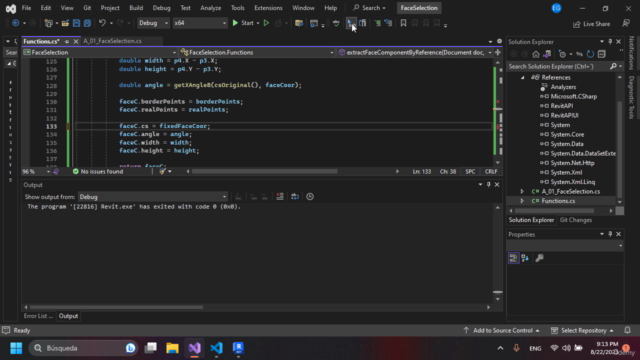Viewport: 640px width, 360px height.
Task: Toggle Word Wrap in Output panel
Action: (295, 197)
